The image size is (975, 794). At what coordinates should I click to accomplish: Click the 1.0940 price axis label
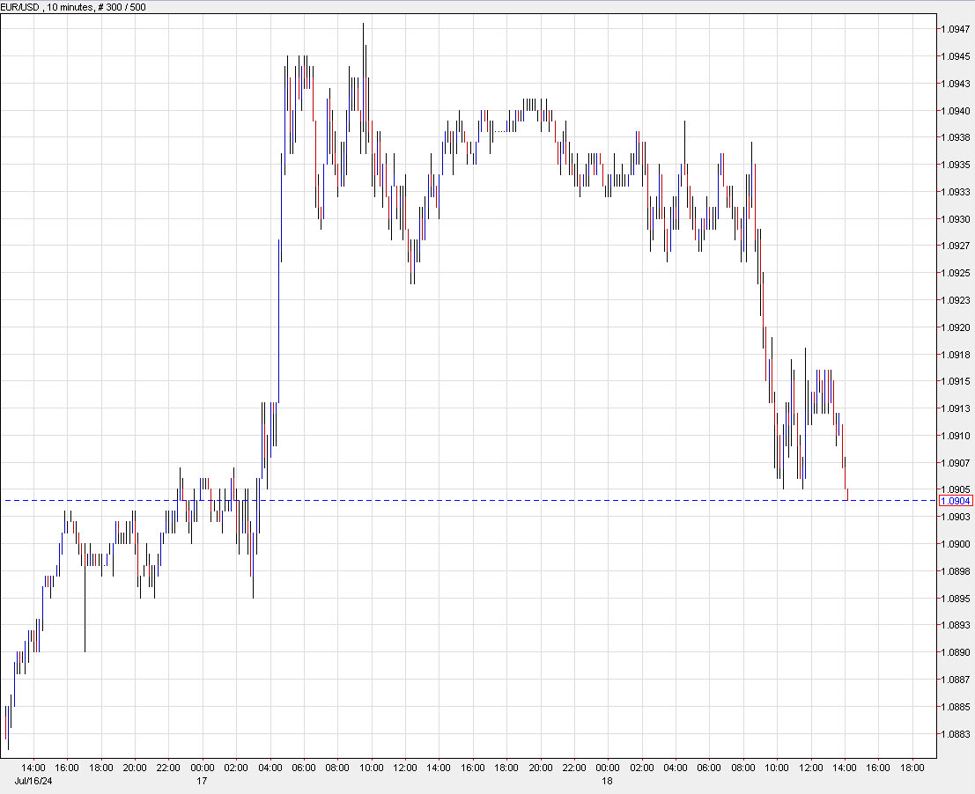pos(955,111)
